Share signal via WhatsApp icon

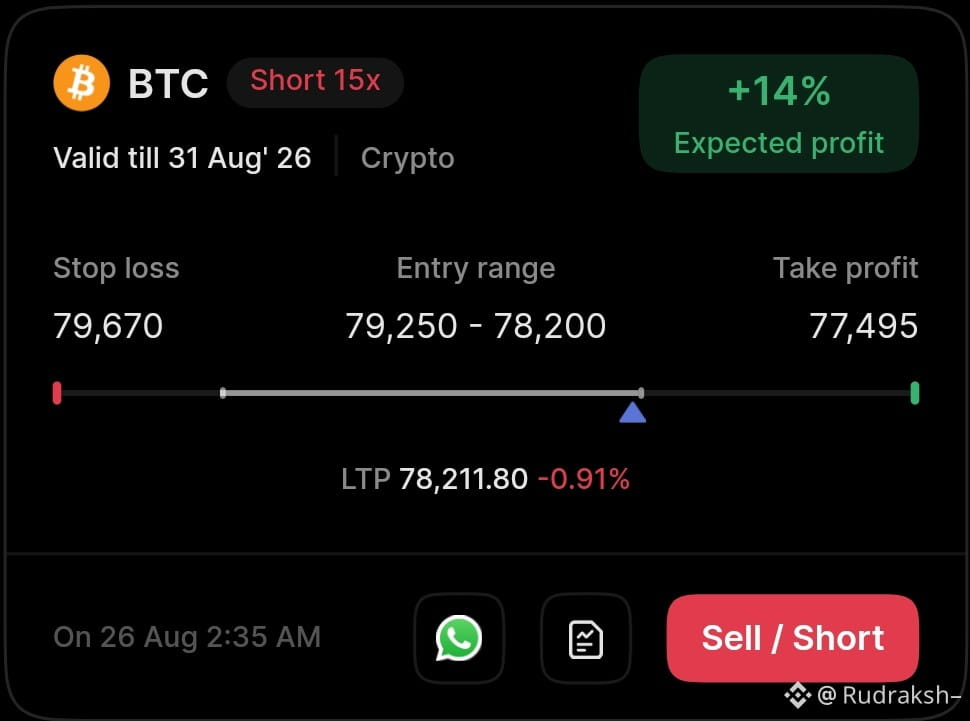point(459,638)
